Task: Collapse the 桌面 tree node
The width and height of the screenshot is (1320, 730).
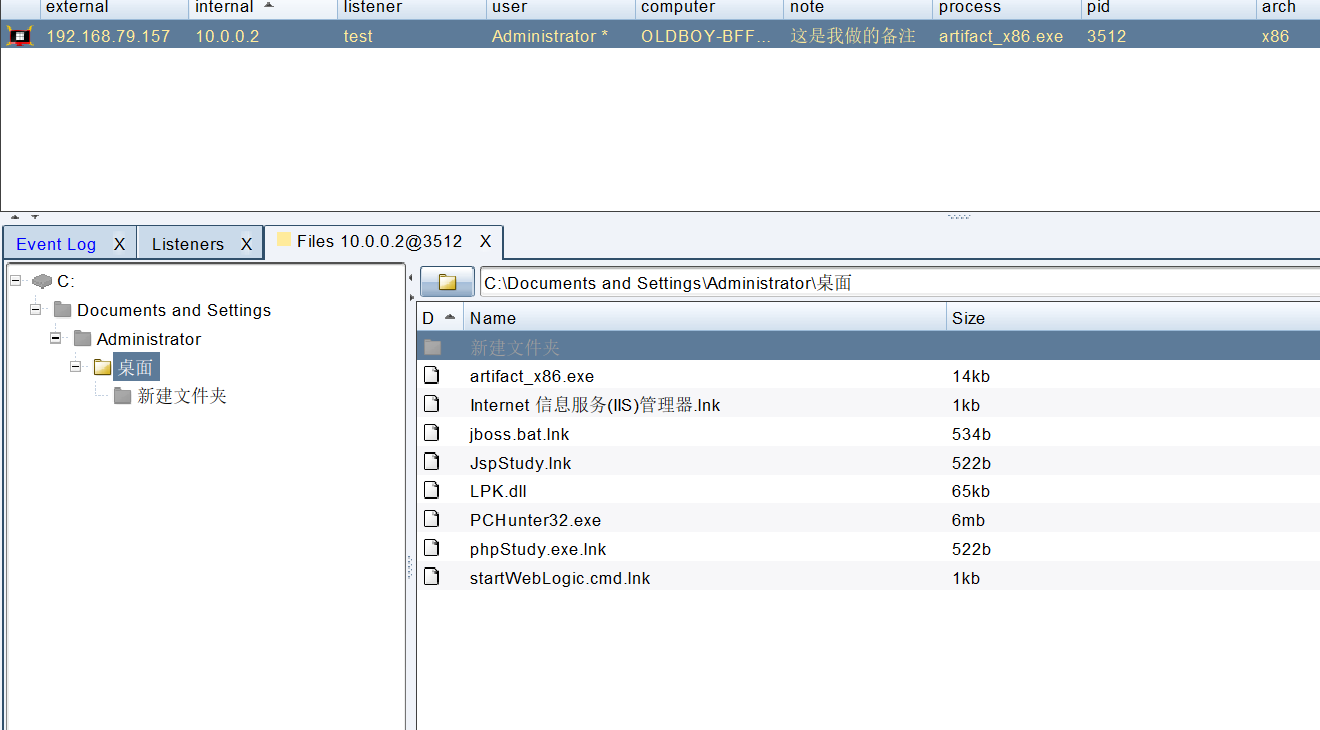Action: pos(76,366)
